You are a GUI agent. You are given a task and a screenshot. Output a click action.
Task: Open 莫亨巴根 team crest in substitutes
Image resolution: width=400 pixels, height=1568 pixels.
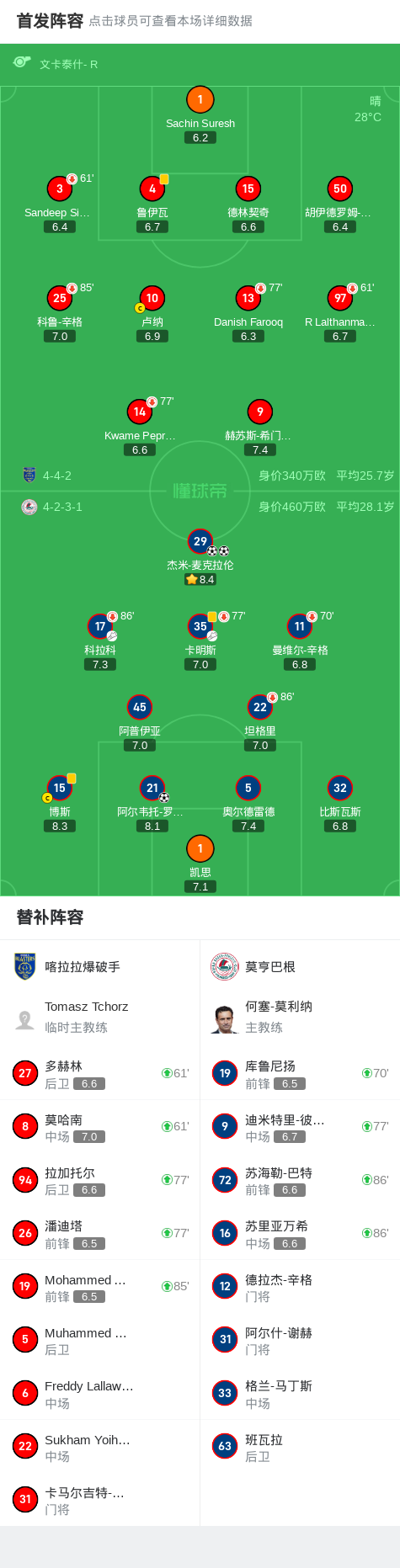click(225, 966)
